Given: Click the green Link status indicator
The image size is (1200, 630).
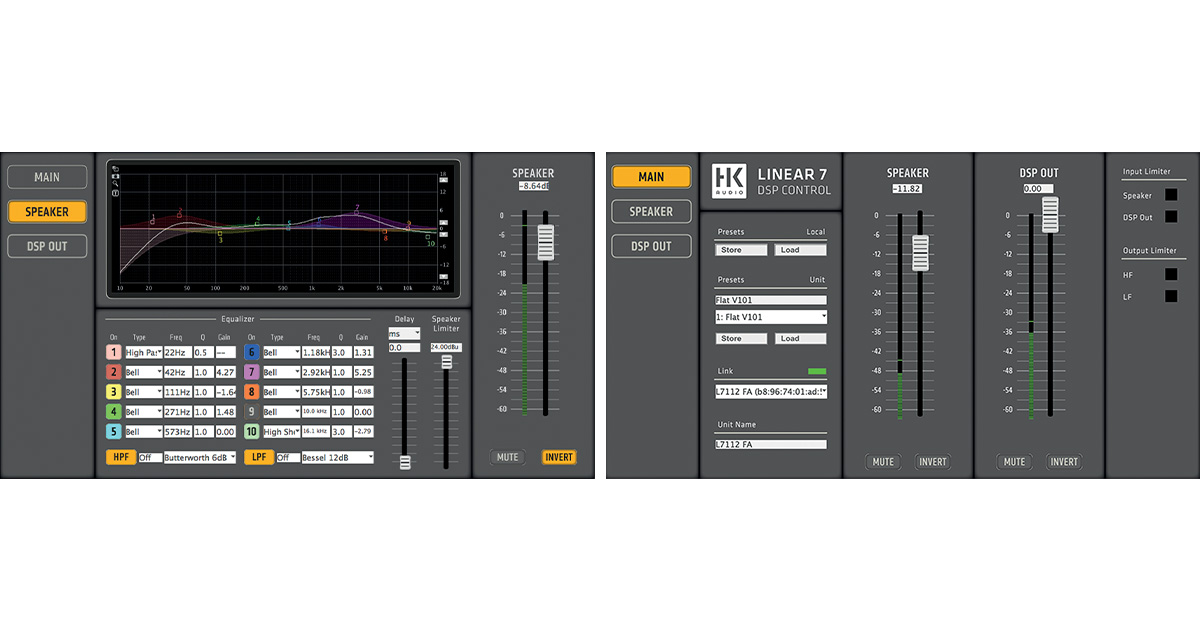Looking at the screenshot, I should 817,371.
